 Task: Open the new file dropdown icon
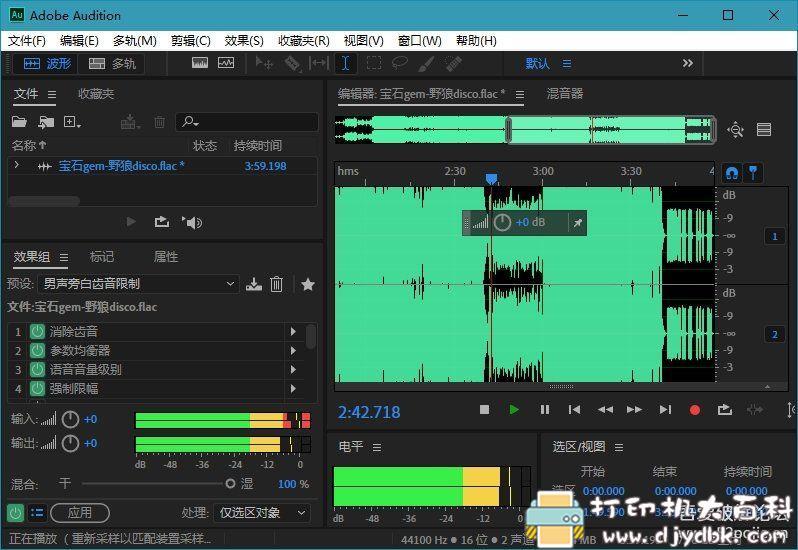click(72, 122)
